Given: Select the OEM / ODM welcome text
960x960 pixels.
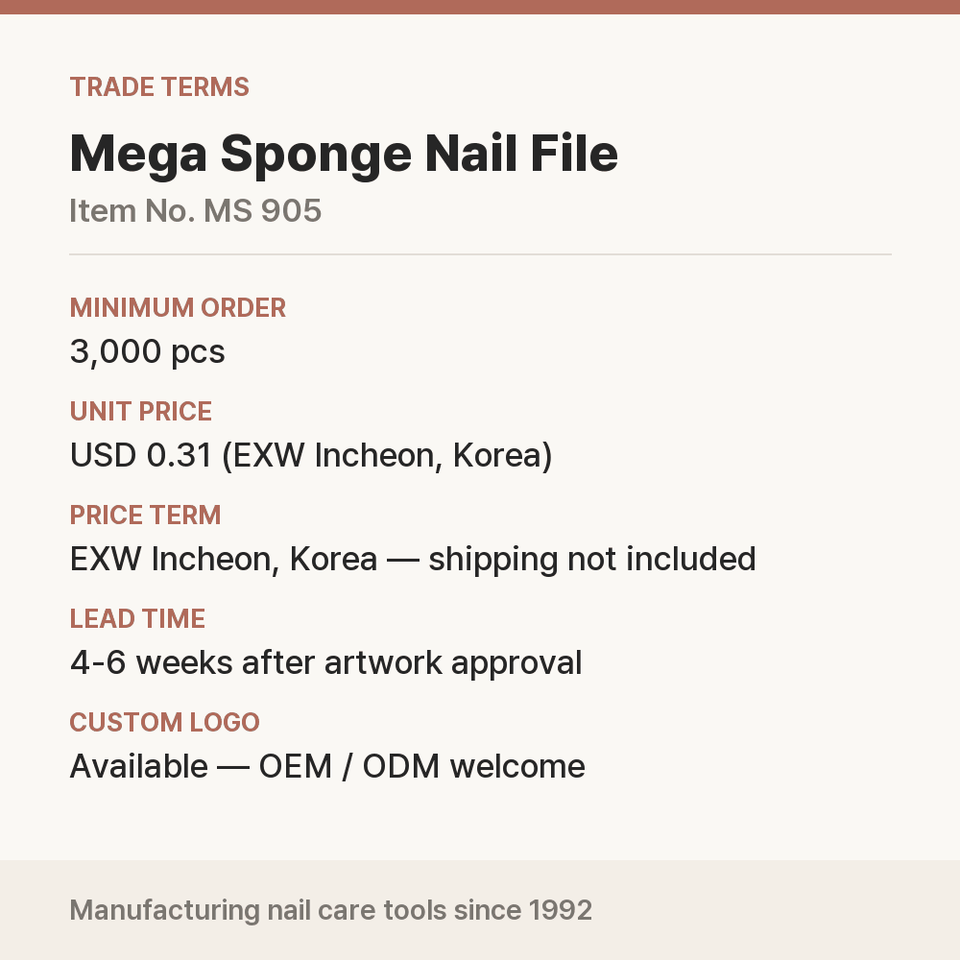Looking at the screenshot, I should tap(422, 767).
